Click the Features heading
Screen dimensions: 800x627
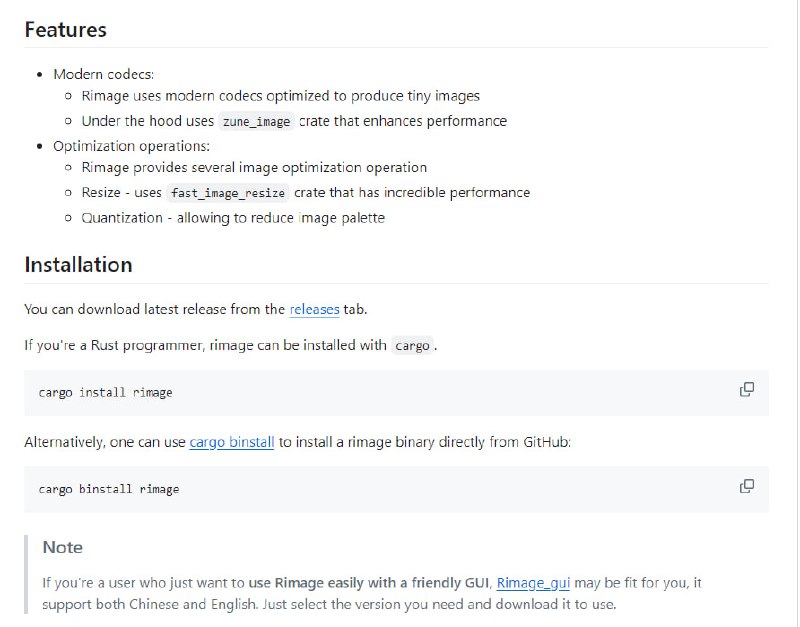point(65,29)
